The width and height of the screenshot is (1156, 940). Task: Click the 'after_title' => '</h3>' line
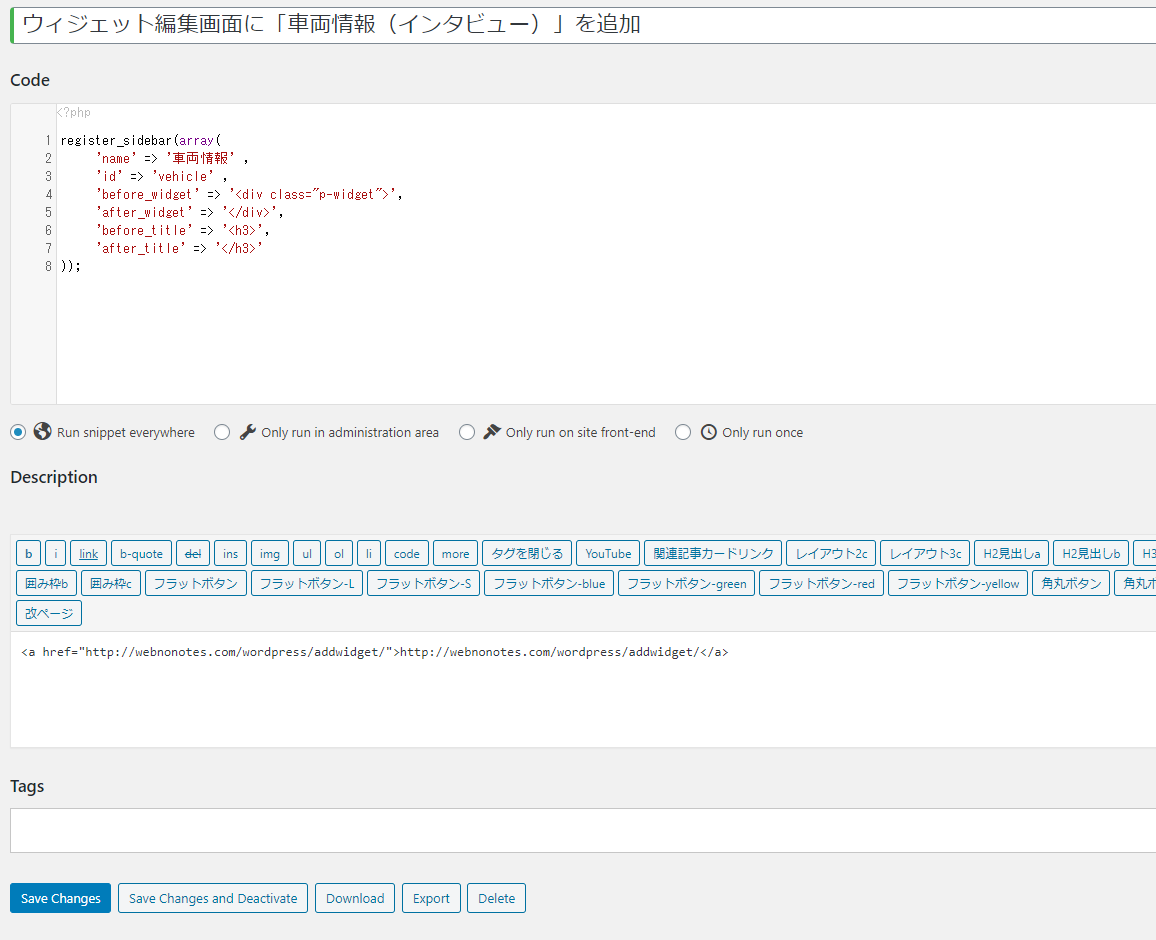[179, 248]
